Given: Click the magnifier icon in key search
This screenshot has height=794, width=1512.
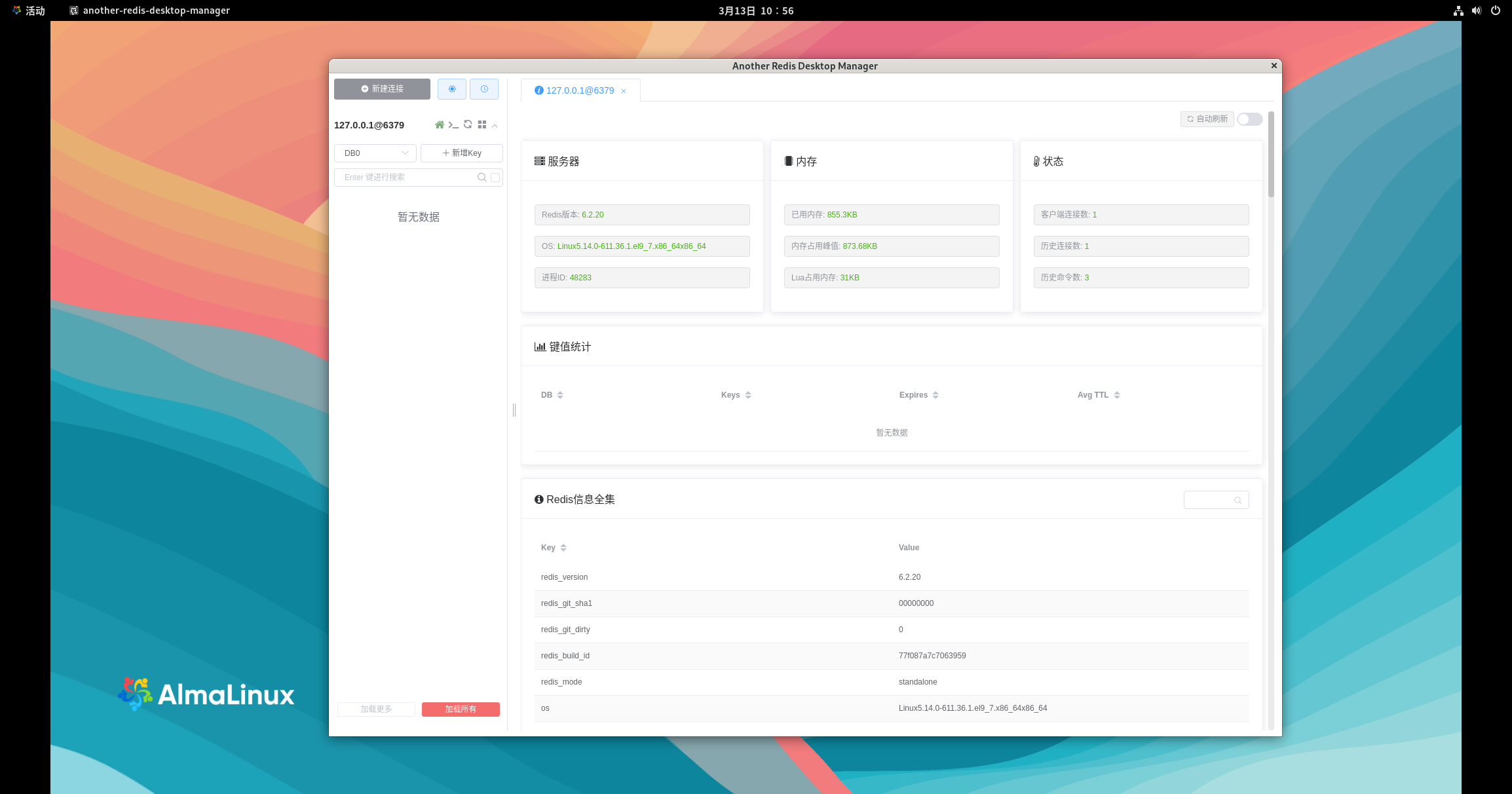Looking at the screenshot, I should coord(482,178).
